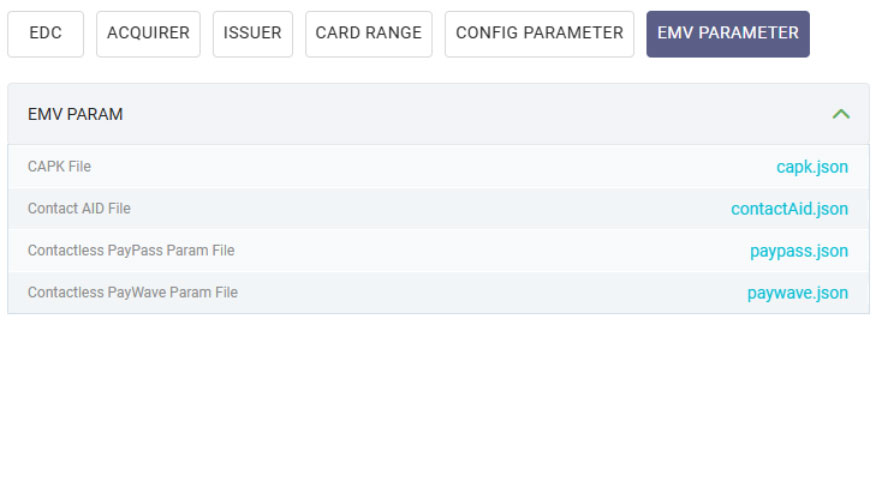Open the CONFIG PARAMETER tab
876x494 pixels.
point(539,34)
